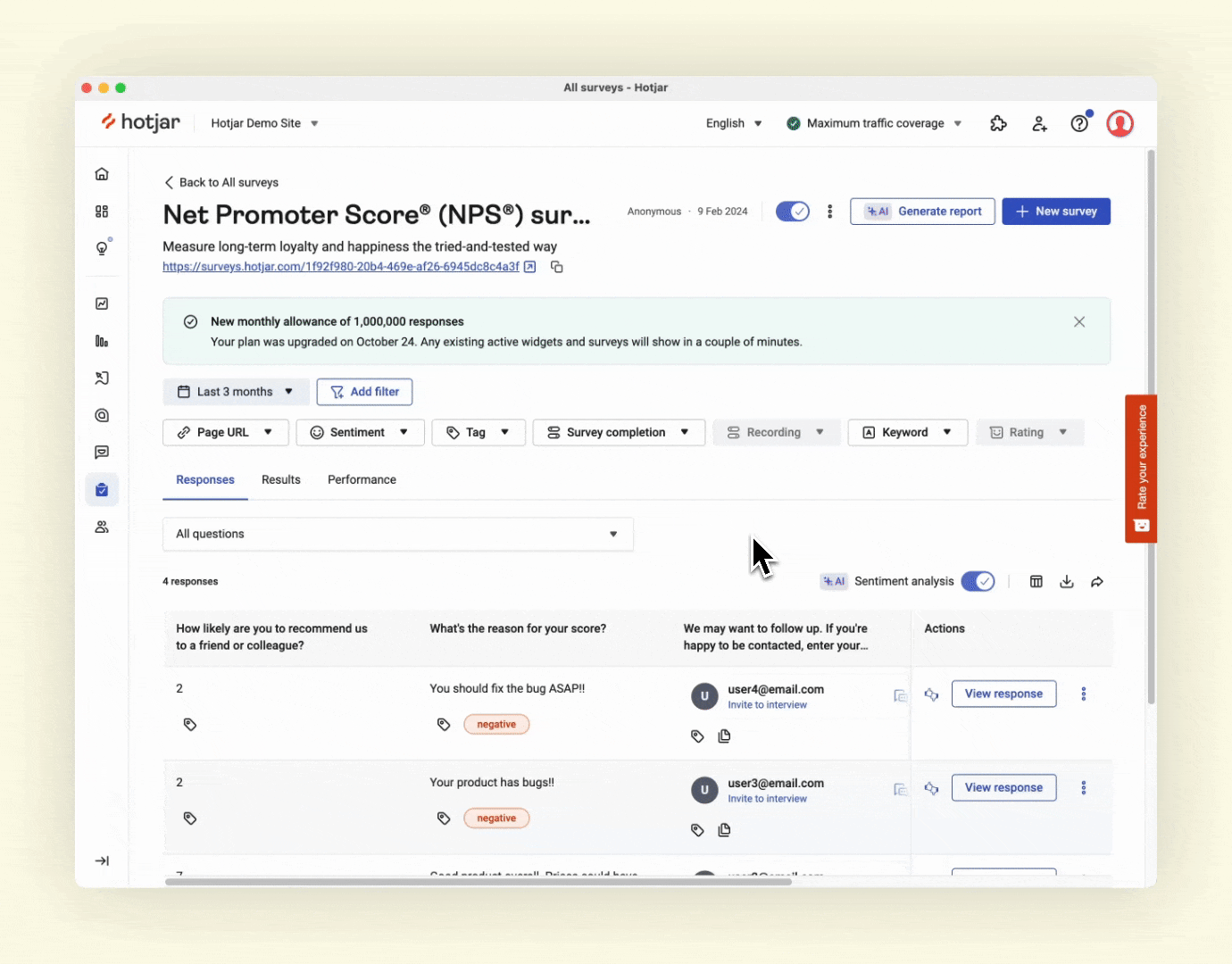Open the Surveys clipboard icon in sidebar
The width and height of the screenshot is (1232, 964).
click(x=102, y=489)
